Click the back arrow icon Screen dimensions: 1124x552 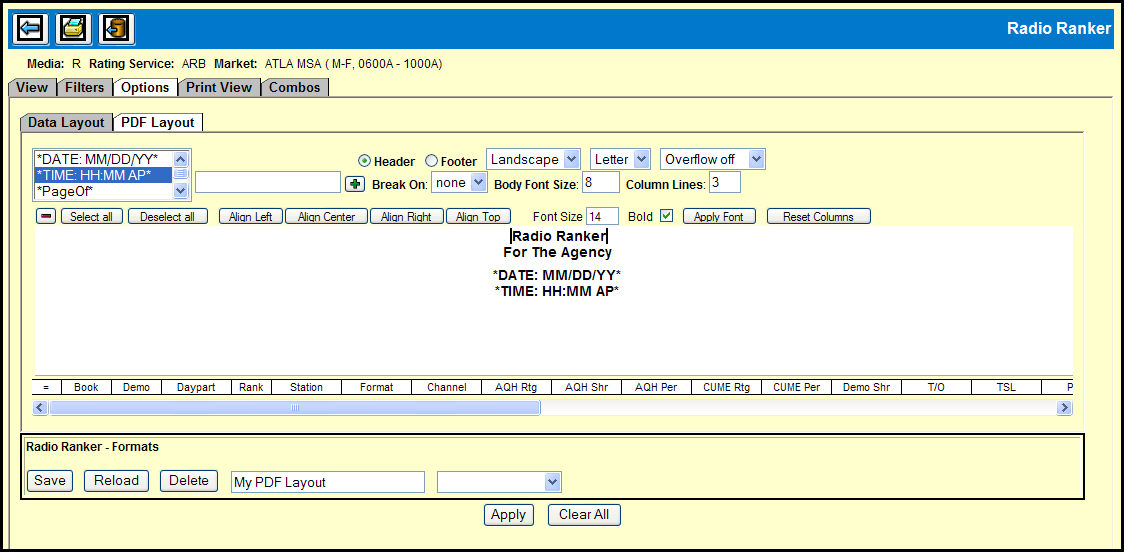pos(30,28)
